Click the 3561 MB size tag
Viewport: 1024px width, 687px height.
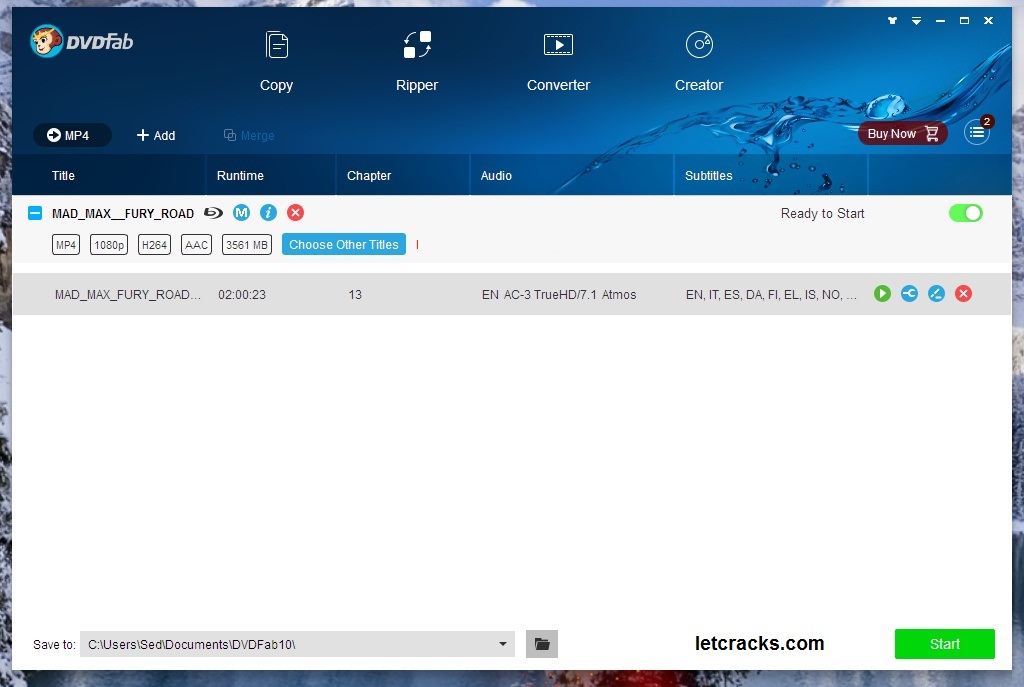coord(247,245)
